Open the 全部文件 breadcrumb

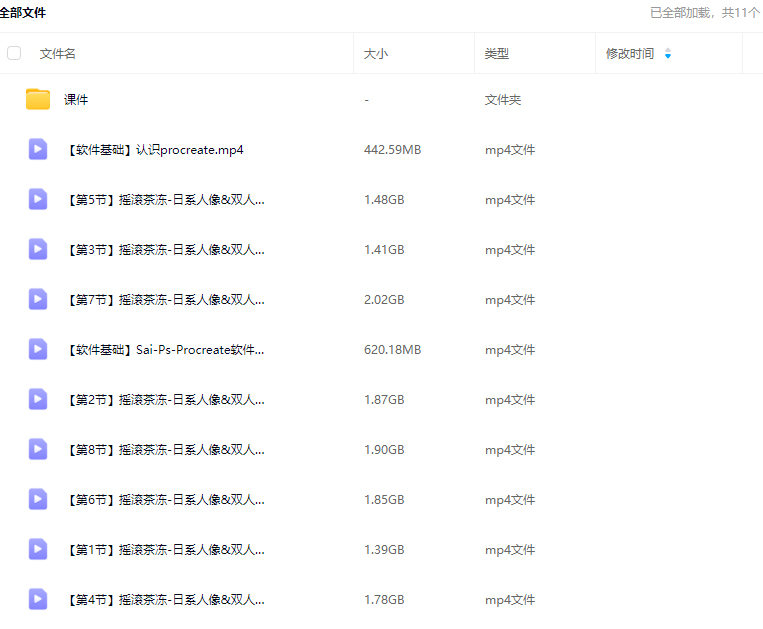tap(23, 13)
